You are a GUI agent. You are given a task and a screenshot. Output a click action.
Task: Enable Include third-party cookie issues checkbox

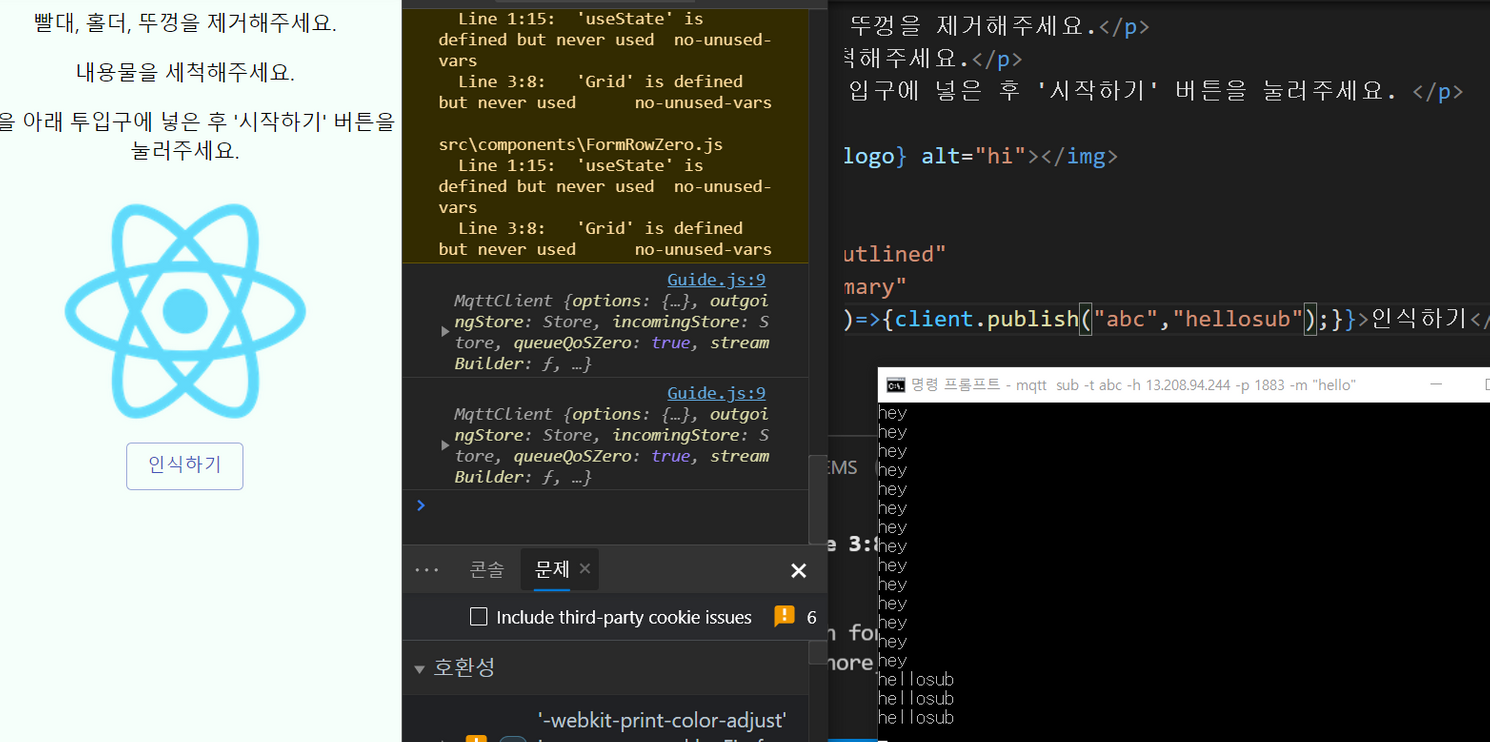pos(479,617)
